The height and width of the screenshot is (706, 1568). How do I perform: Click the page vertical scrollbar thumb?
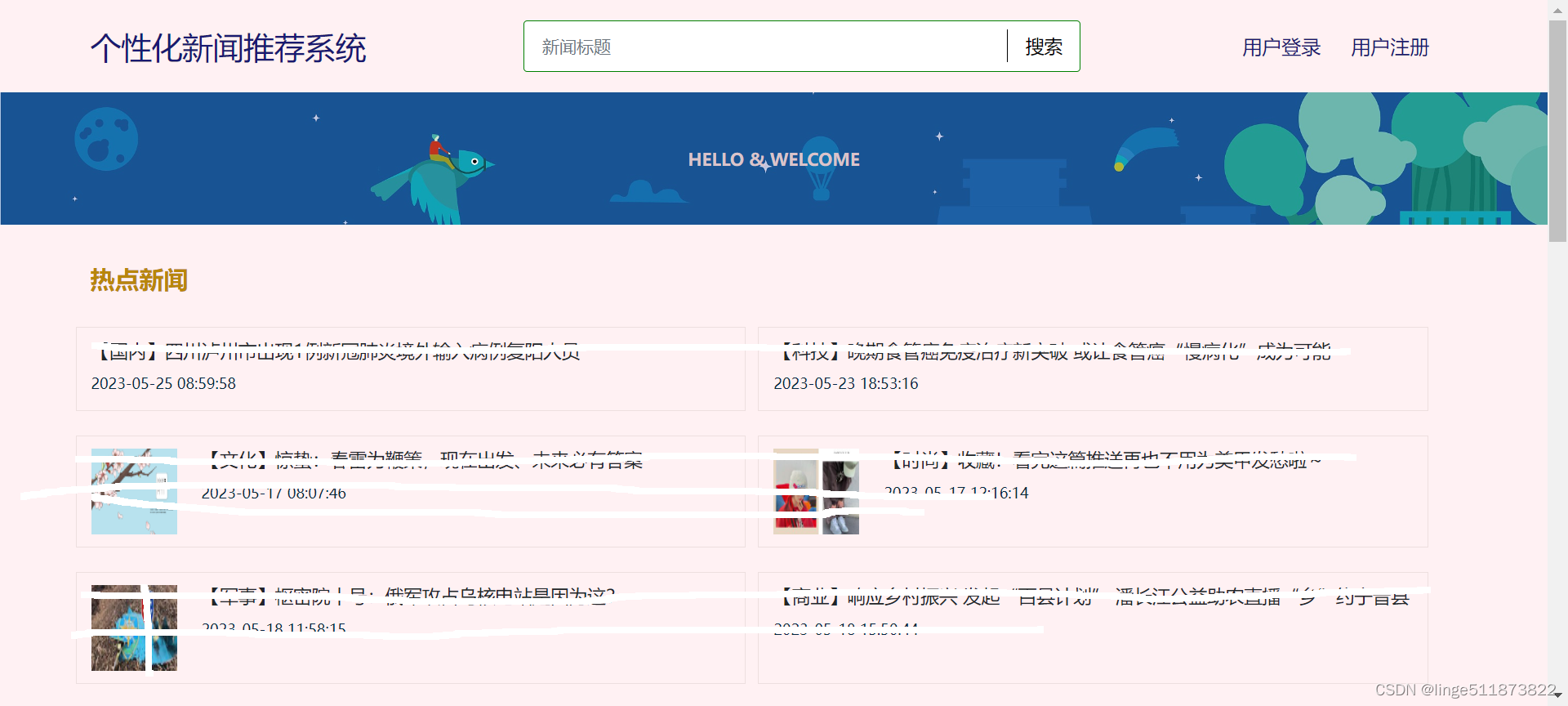1557,131
